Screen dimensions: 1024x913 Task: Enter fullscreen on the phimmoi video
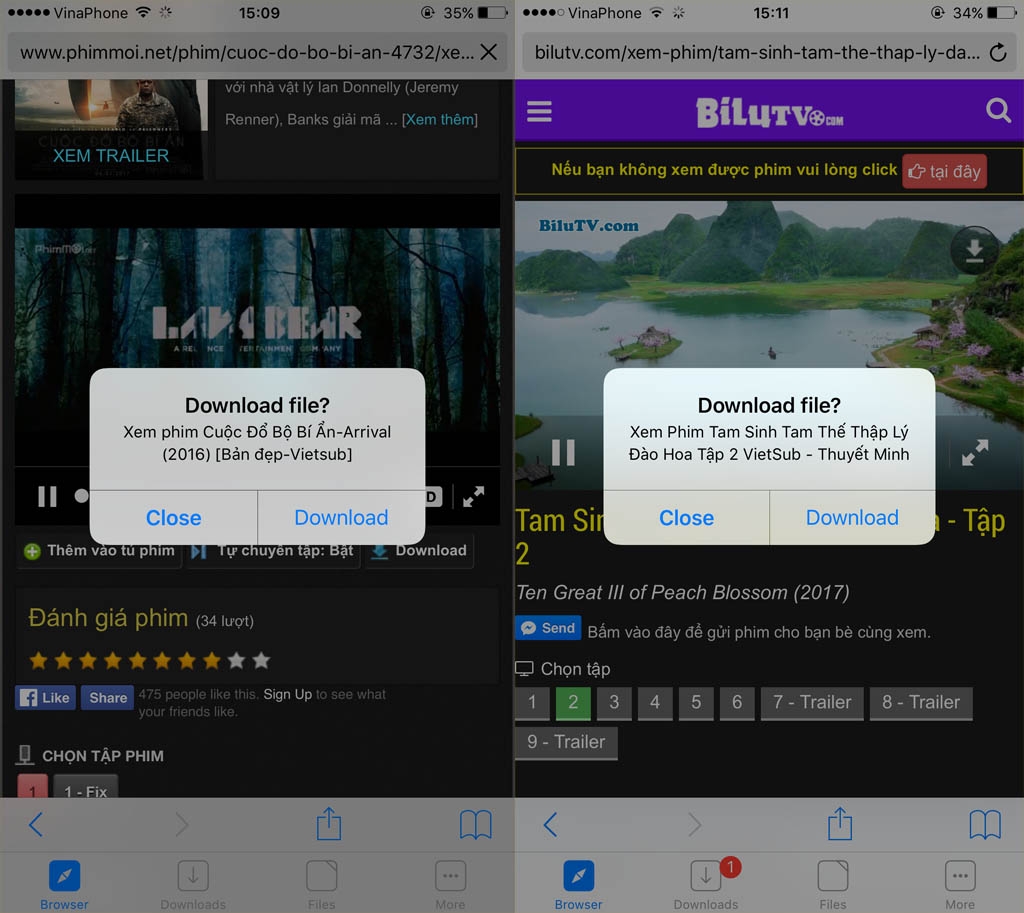[473, 497]
